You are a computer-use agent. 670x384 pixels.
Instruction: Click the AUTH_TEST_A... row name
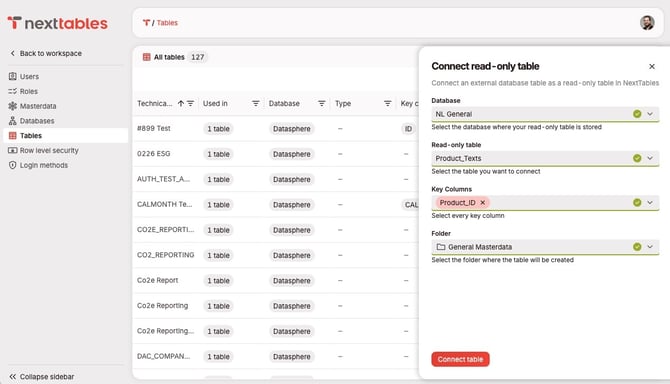point(164,179)
